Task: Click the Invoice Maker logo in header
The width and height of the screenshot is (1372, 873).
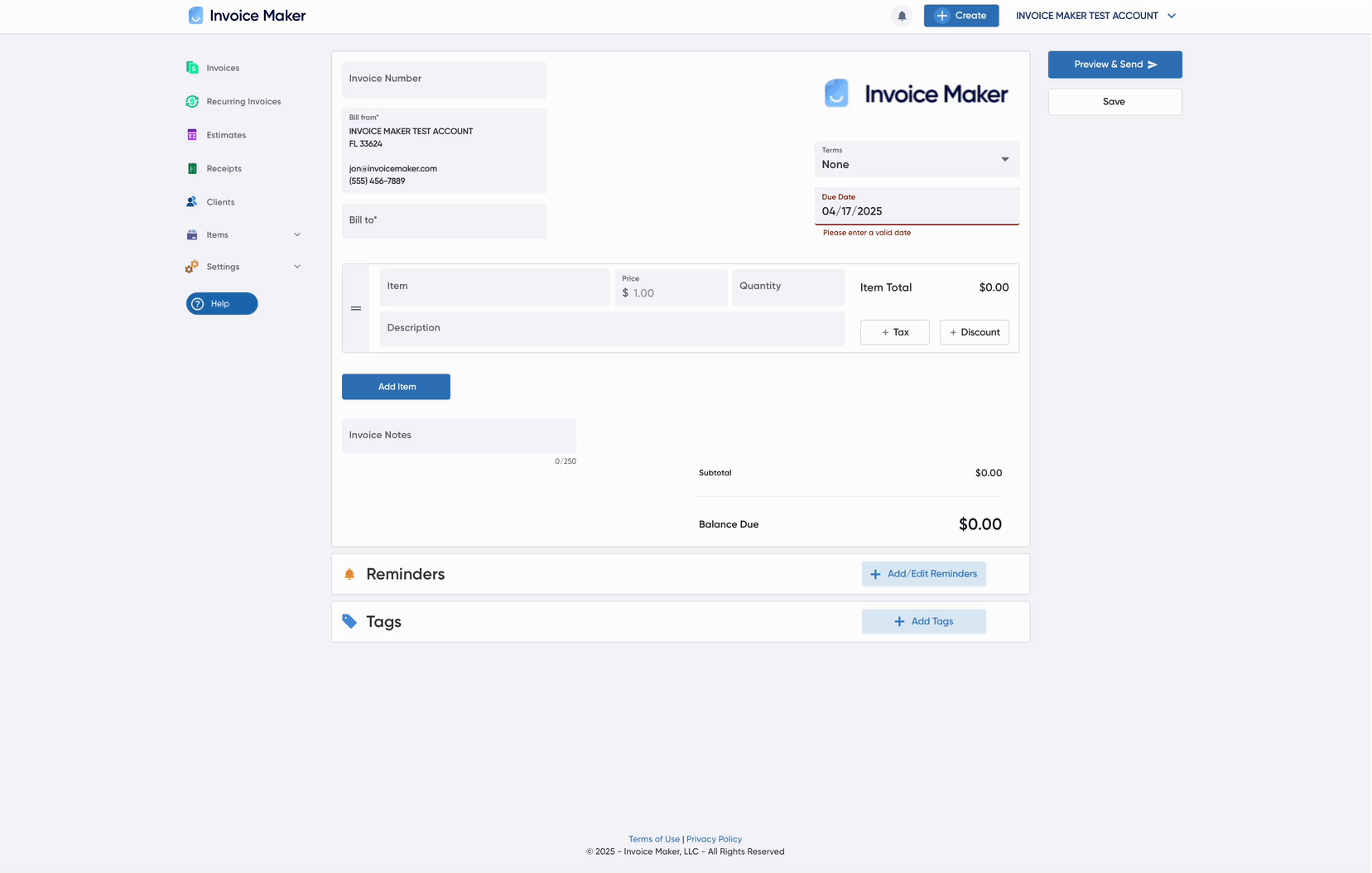Action: click(247, 16)
